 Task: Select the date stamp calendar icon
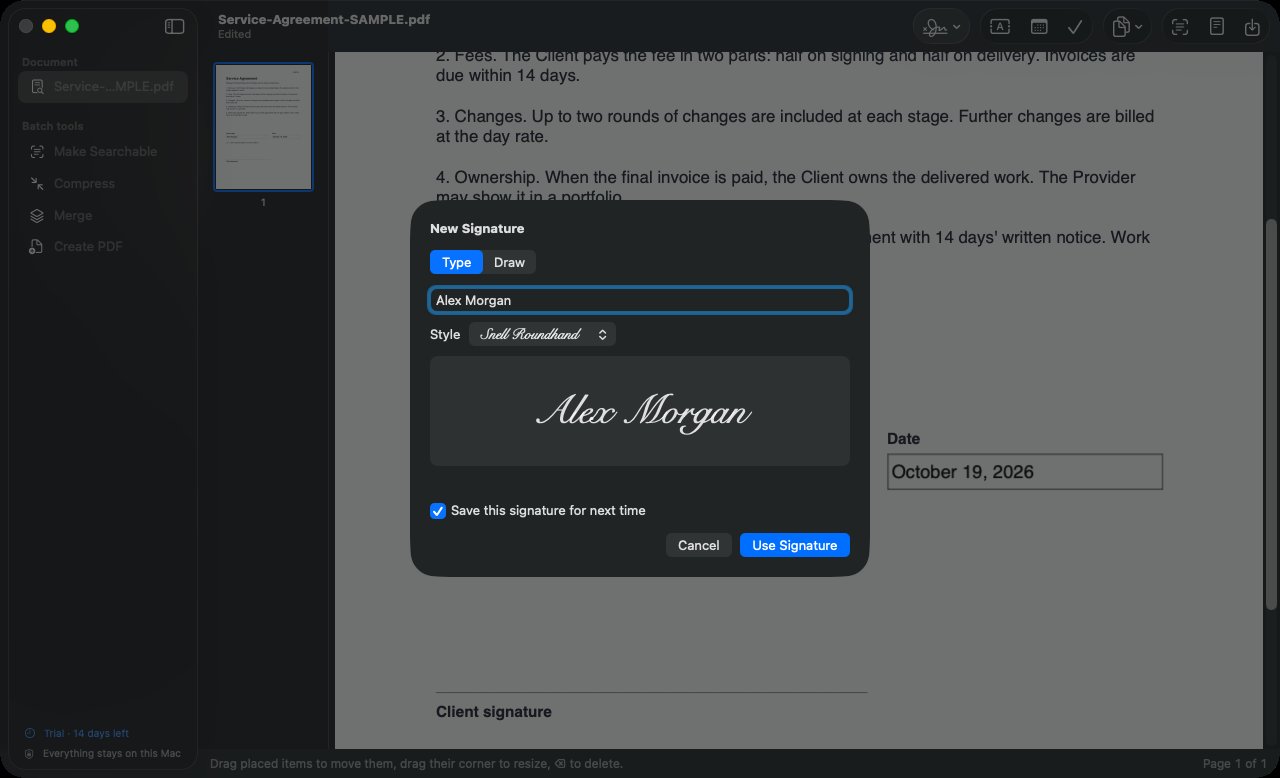click(x=1039, y=27)
